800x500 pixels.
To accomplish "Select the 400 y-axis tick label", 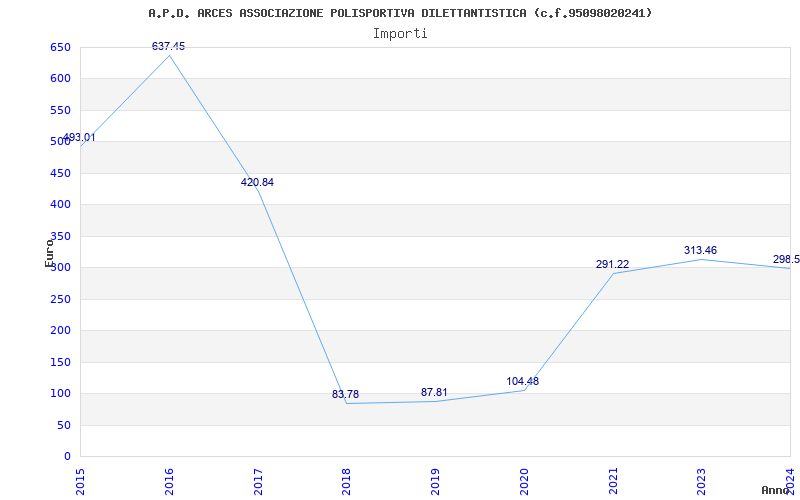I will pos(60,205).
